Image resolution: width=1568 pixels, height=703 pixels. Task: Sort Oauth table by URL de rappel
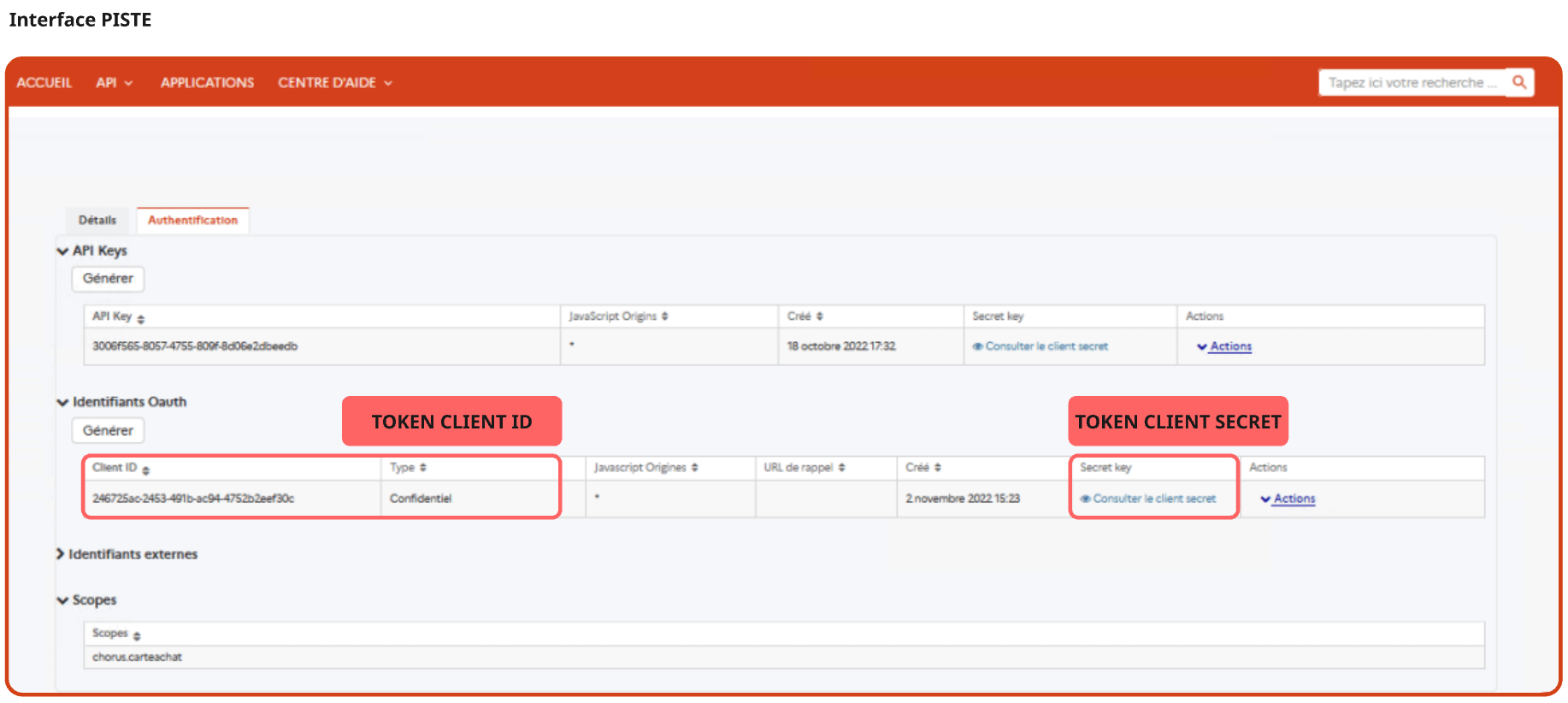(x=842, y=468)
